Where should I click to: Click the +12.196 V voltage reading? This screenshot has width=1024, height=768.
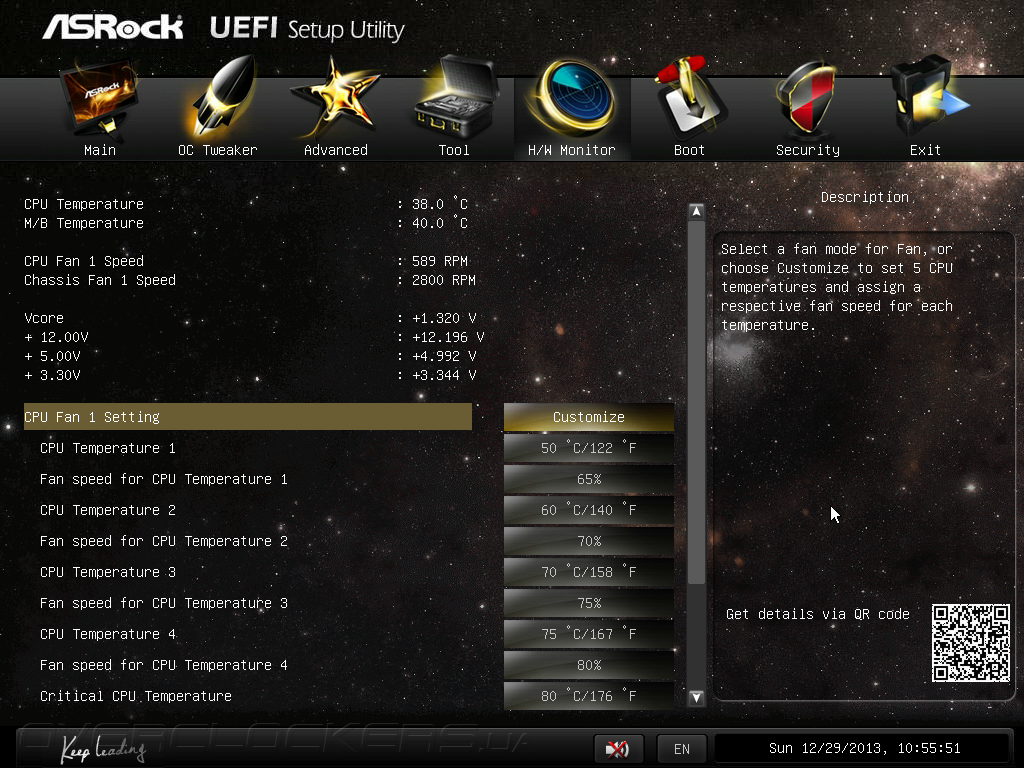point(448,337)
